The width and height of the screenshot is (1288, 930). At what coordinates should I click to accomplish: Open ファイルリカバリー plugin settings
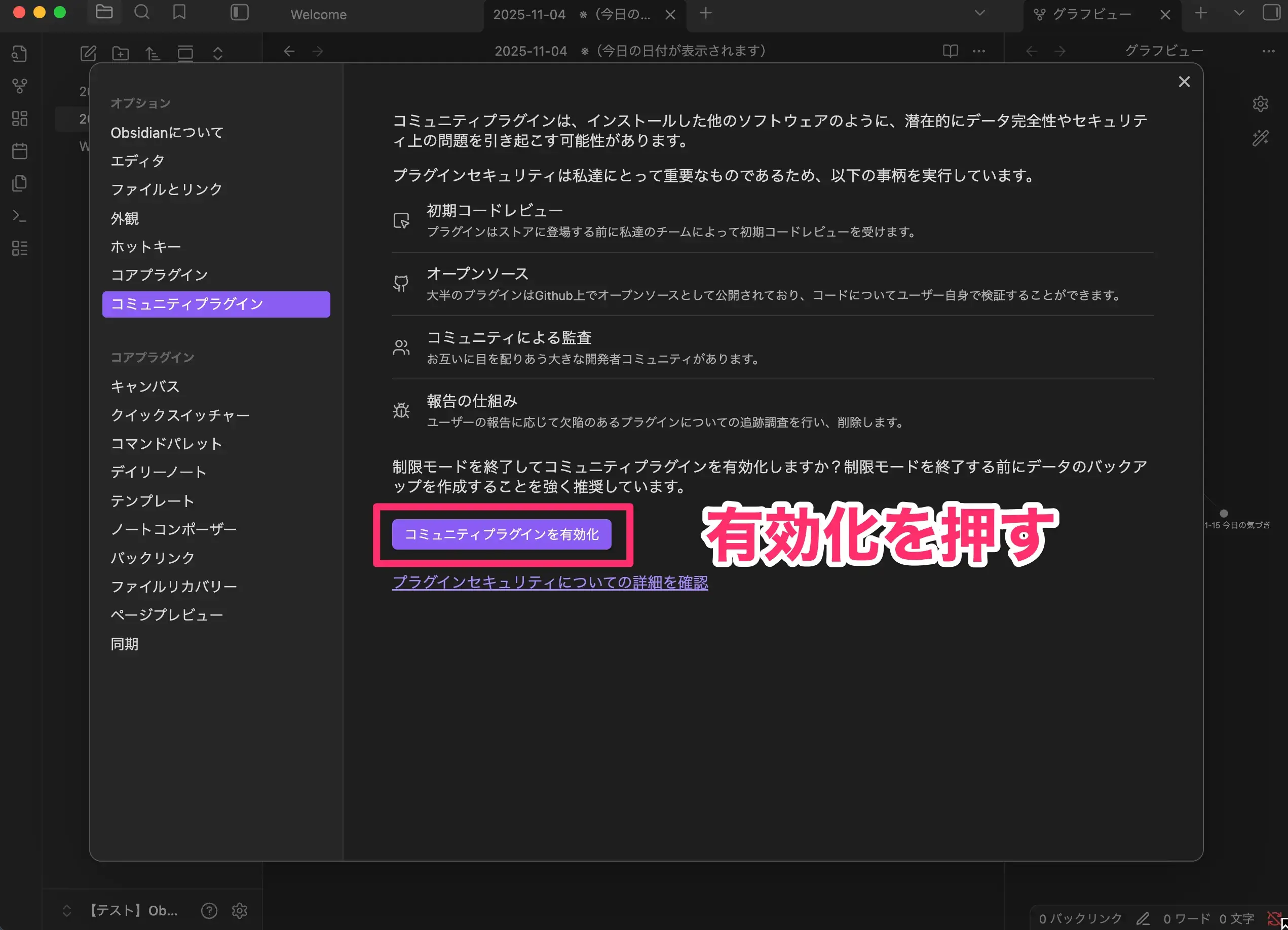pyautogui.click(x=216, y=587)
